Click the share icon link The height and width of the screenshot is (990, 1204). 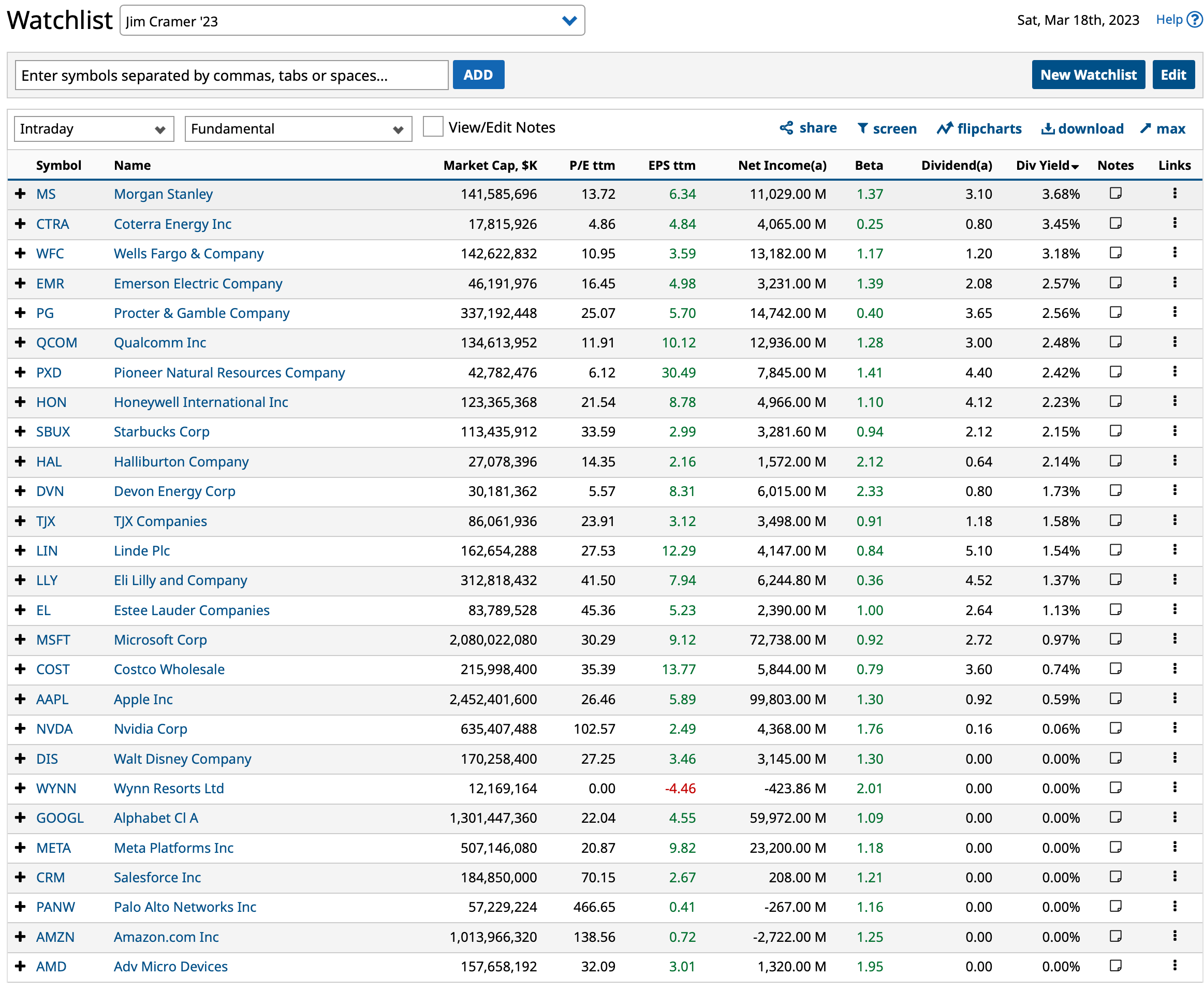click(x=808, y=128)
